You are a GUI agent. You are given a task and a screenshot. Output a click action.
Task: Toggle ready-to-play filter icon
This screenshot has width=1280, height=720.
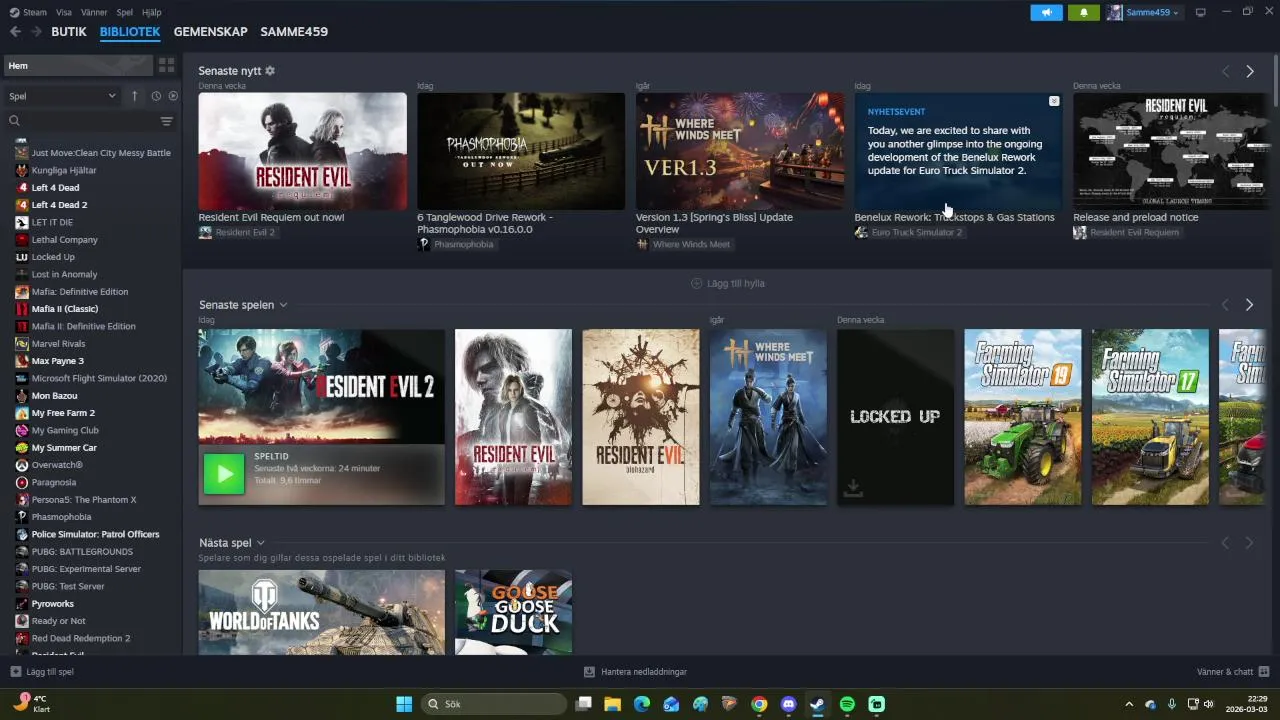click(173, 96)
